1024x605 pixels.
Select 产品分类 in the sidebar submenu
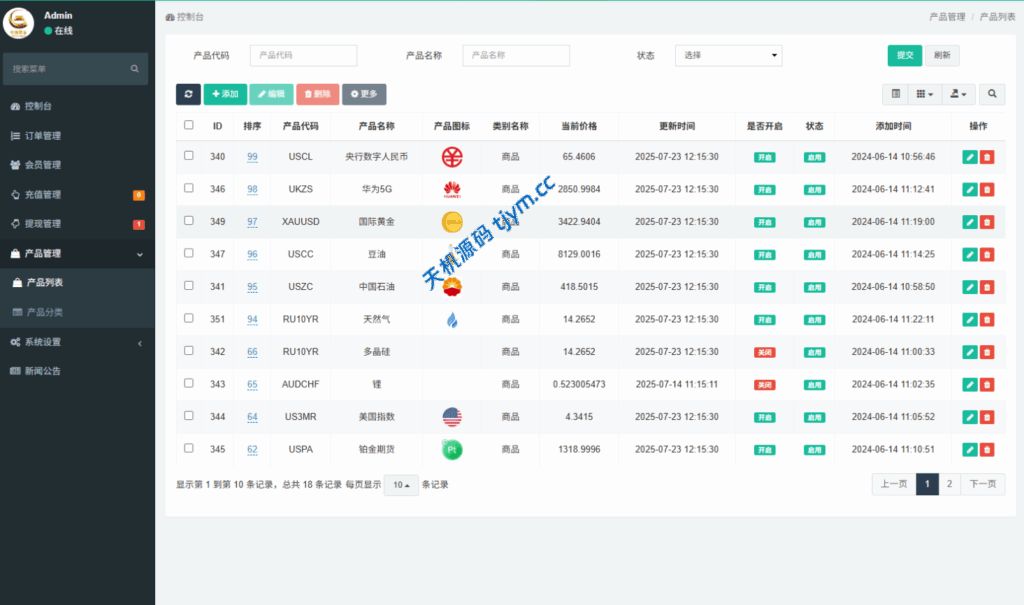[44, 312]
